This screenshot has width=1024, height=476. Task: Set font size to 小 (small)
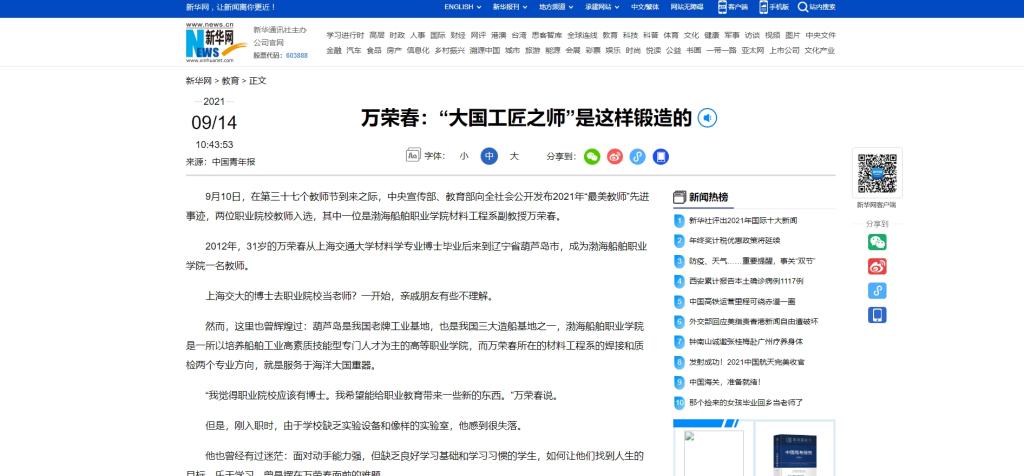coord(463,156)
